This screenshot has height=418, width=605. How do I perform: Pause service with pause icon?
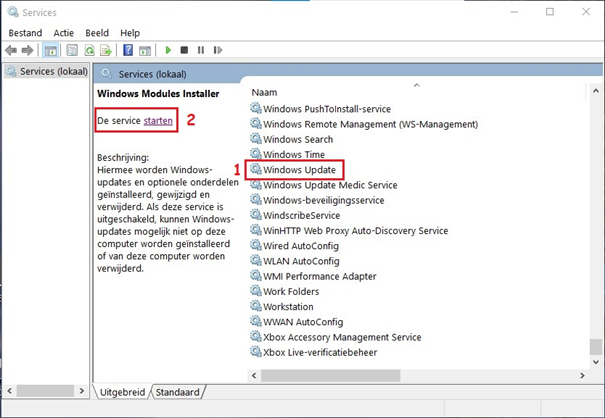[201, 50]
